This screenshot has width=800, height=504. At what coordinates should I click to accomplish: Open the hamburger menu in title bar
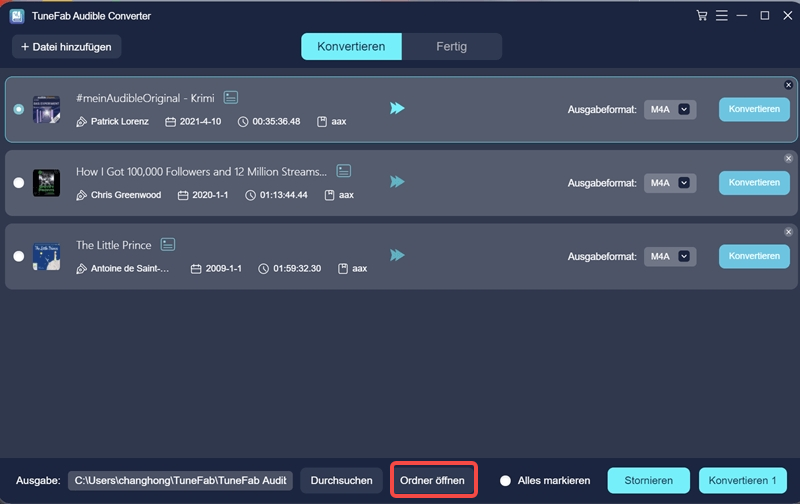(x=721, y=16)
